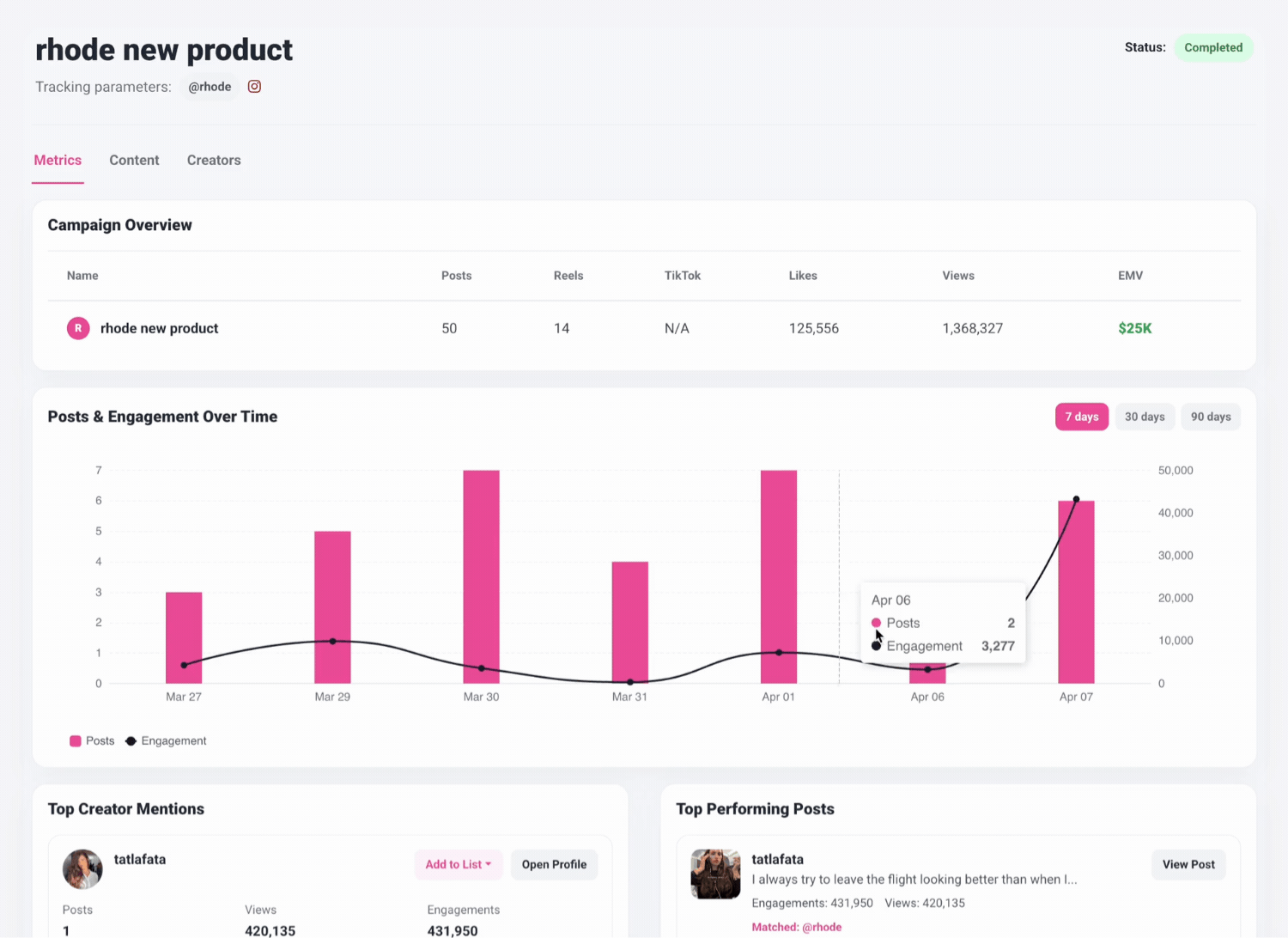Click Open Profile for tatlafata

pyautogui.click(x=554, y=864)
